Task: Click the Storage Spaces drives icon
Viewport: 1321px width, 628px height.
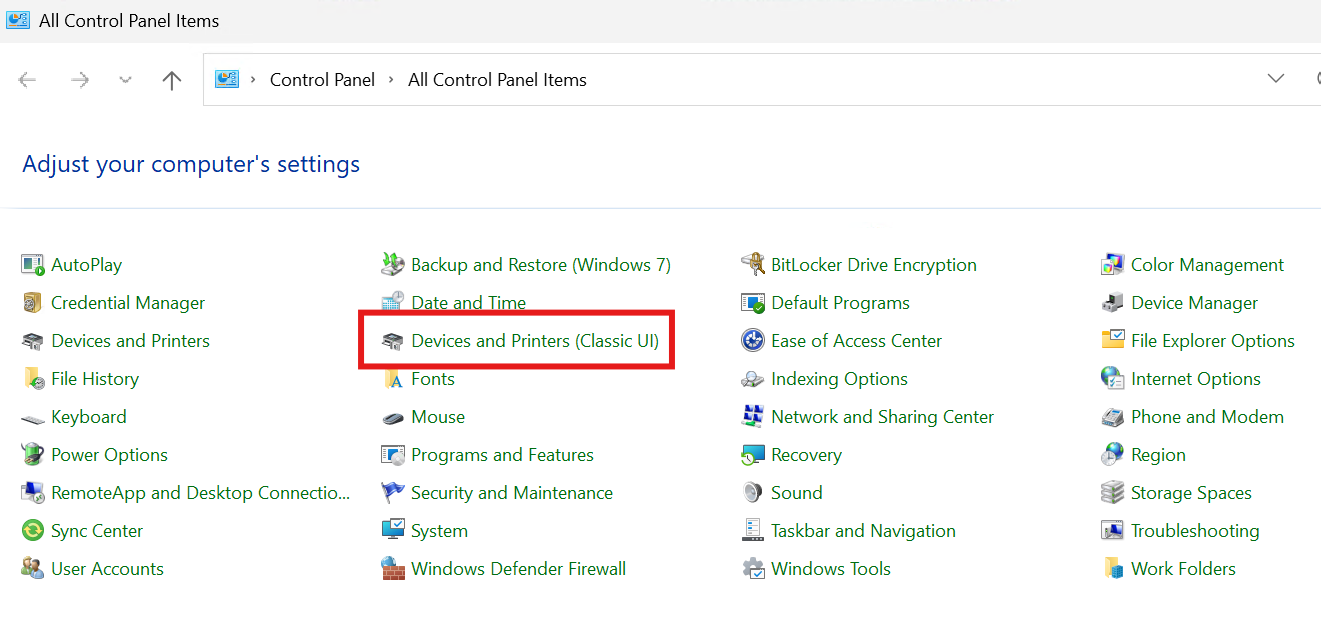Action: pos(1113,493)
